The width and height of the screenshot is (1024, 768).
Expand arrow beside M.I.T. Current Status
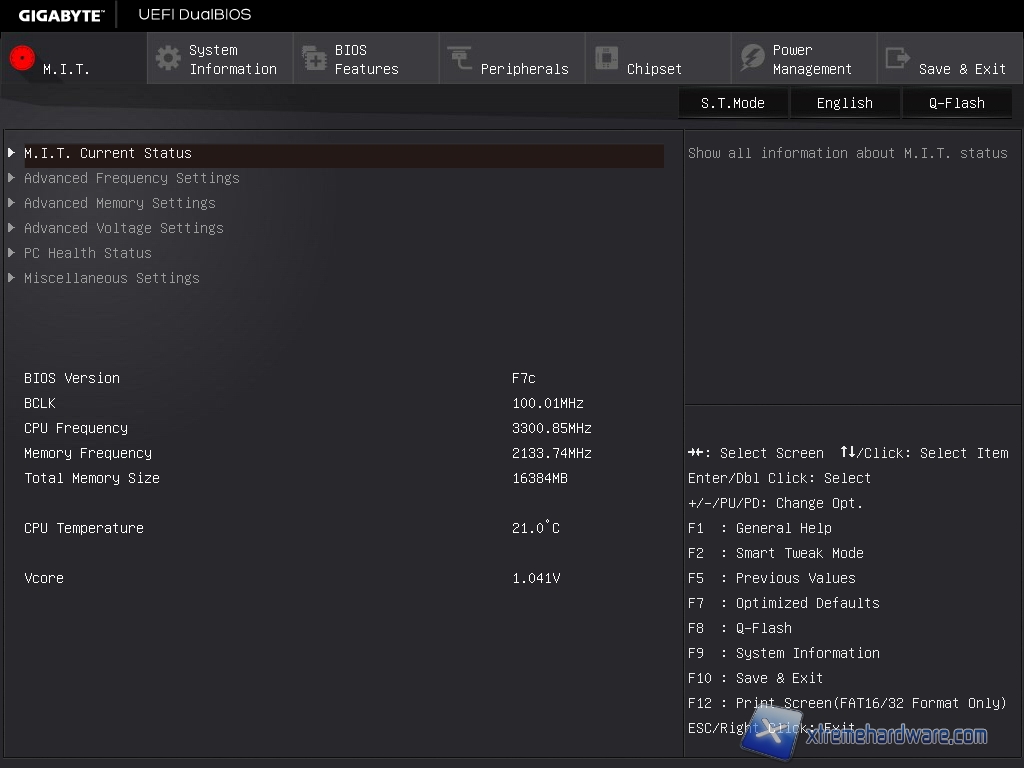point(11,153)
